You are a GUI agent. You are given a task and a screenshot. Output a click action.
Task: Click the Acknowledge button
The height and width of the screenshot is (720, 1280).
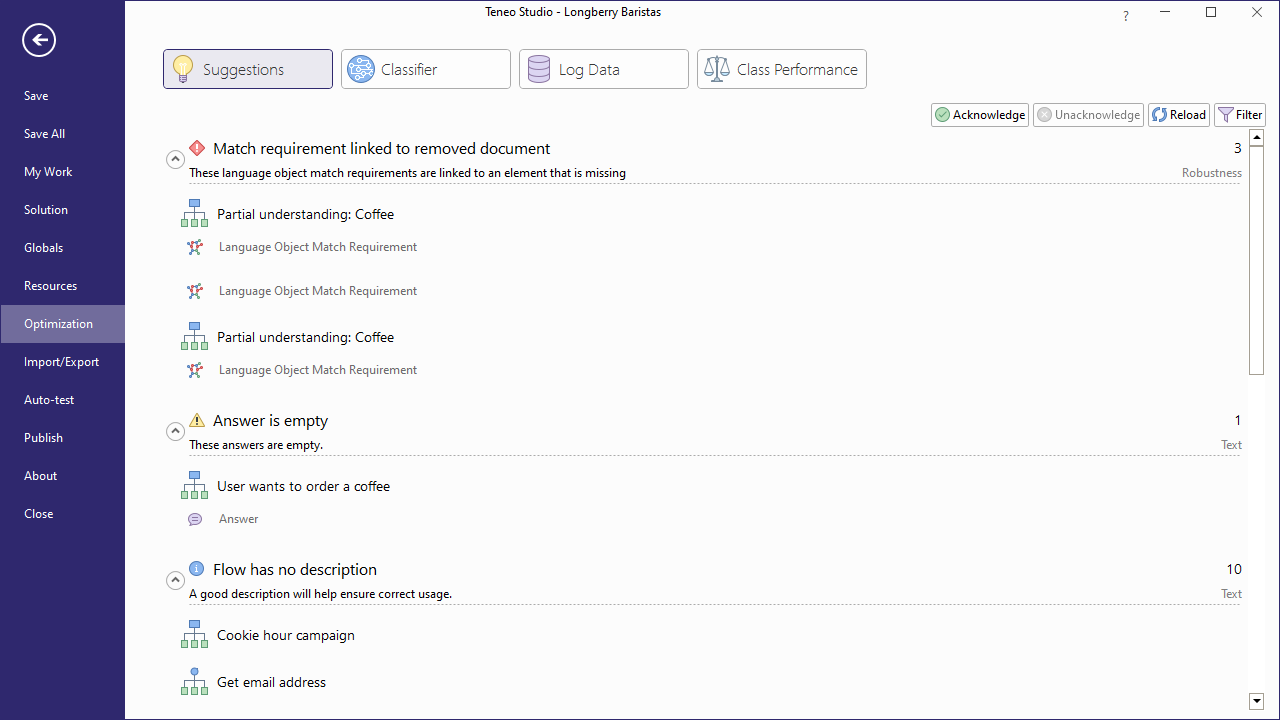pos(980,115)
